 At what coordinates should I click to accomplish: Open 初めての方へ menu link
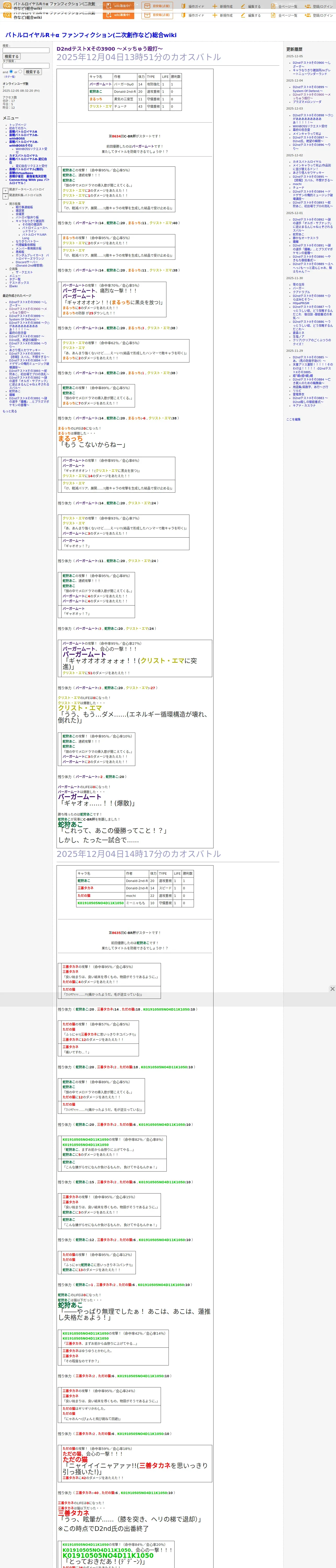coord(18,128)
